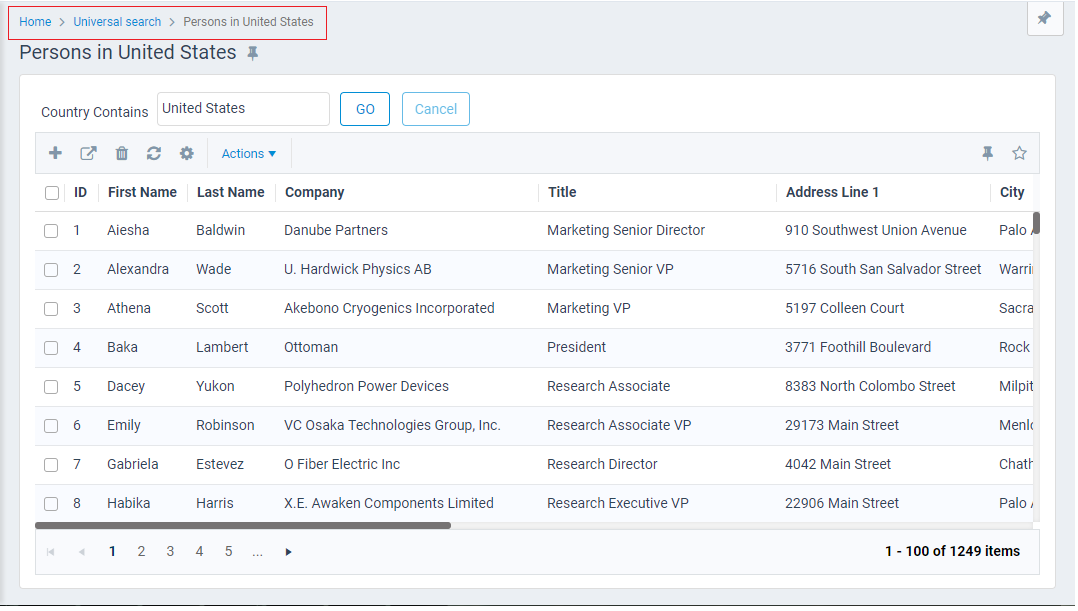Click the Country Contains input field
The image size is (1078, 611).
tap(243, 109)
